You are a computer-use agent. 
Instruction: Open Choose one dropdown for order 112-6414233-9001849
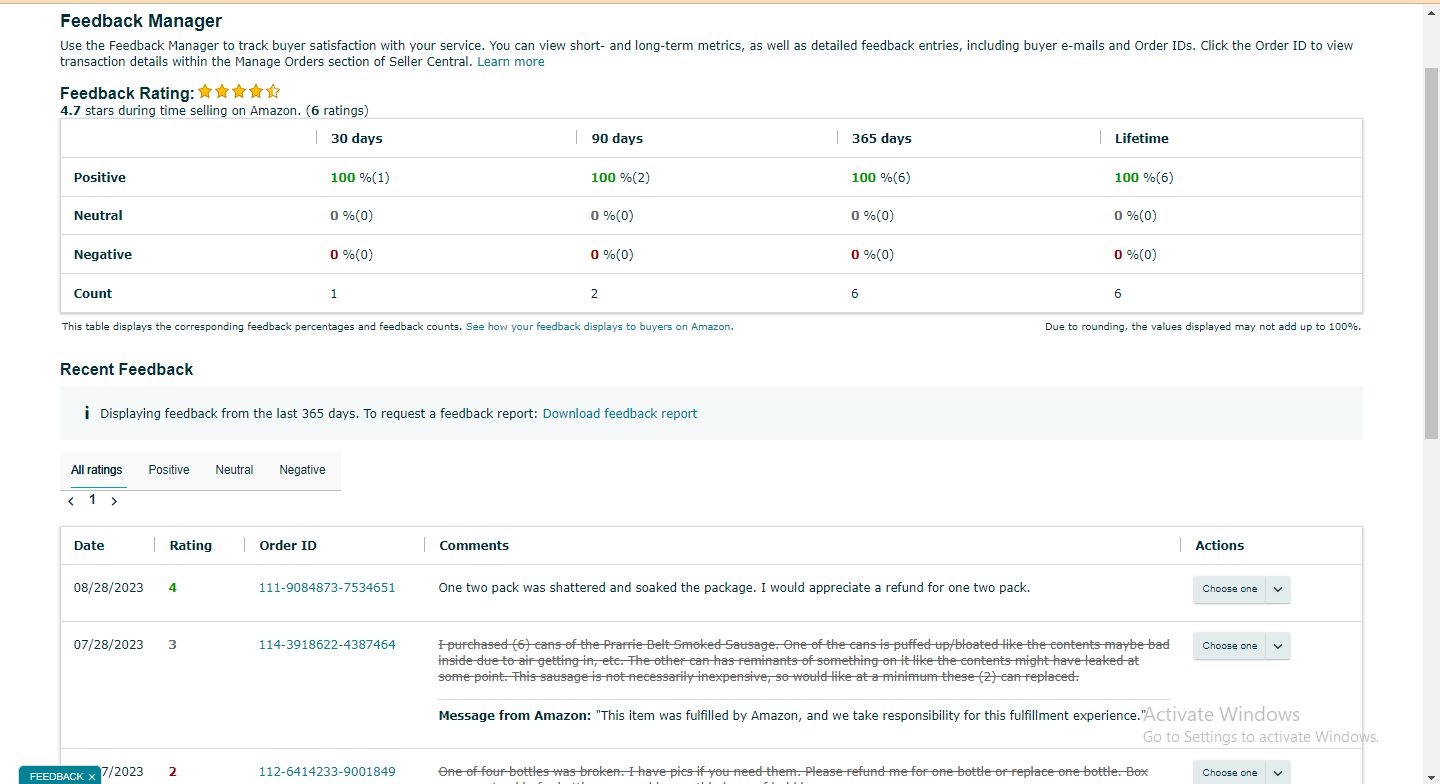click(1241, 772)
